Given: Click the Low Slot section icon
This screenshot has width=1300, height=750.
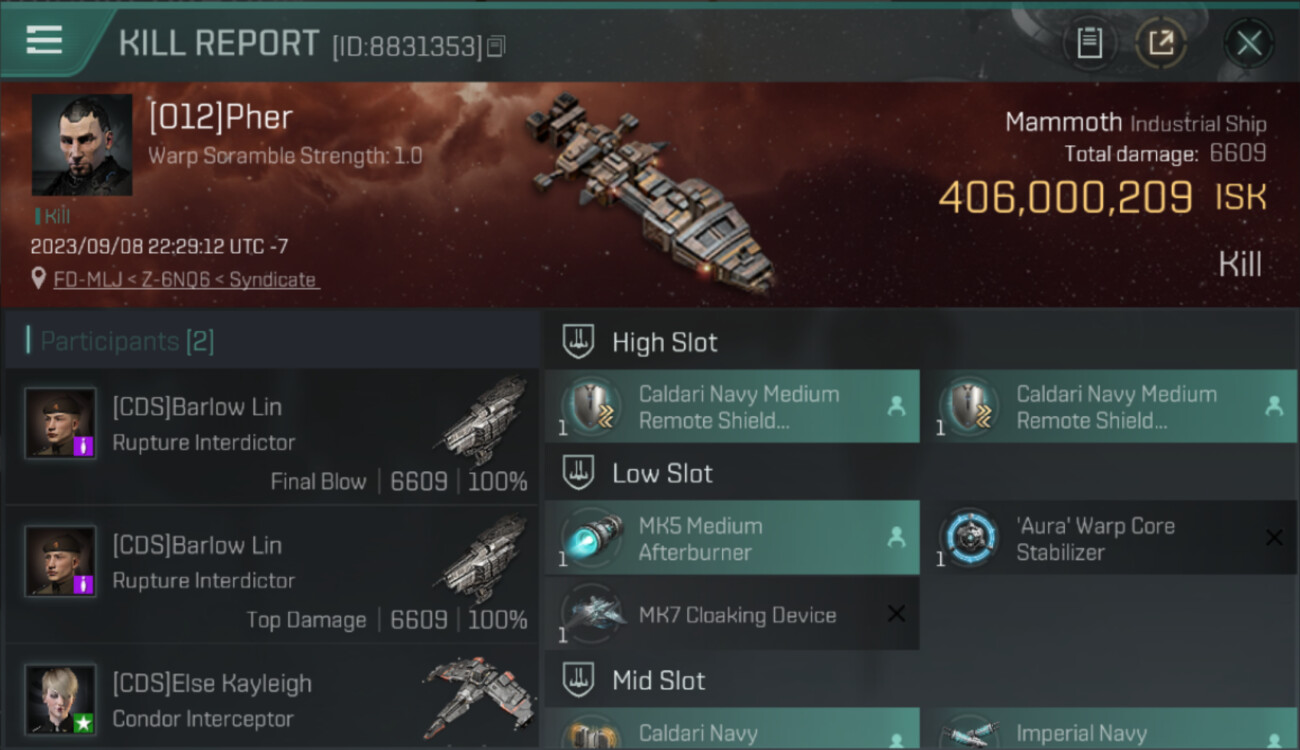Looking at the screenshot, I should click(x=578, y=472).
